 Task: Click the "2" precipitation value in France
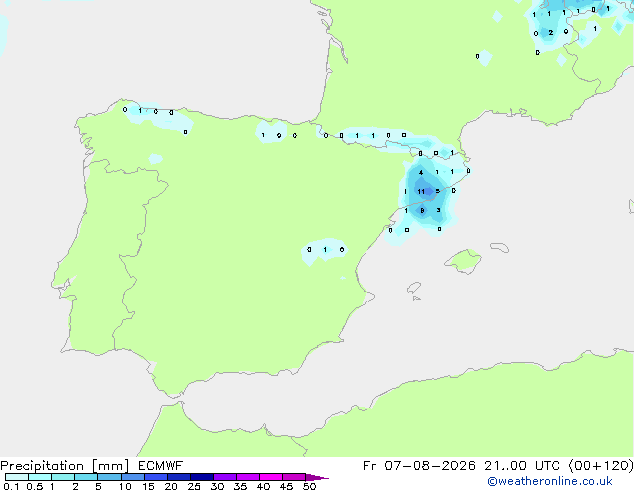coord(551,32)
